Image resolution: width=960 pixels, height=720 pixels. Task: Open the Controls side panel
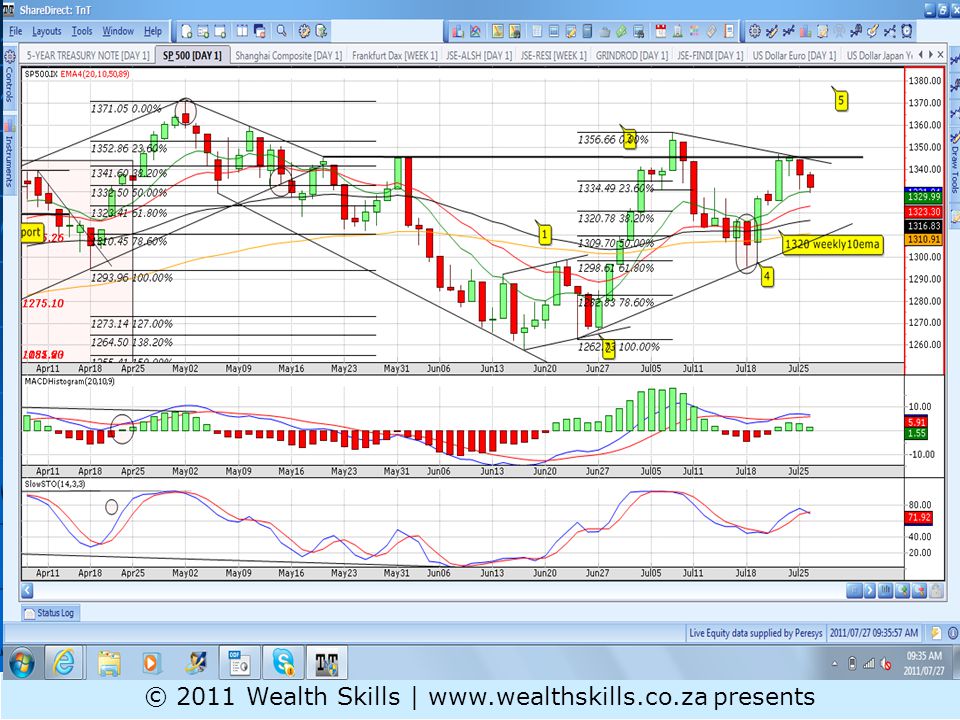tap(9, 77)
